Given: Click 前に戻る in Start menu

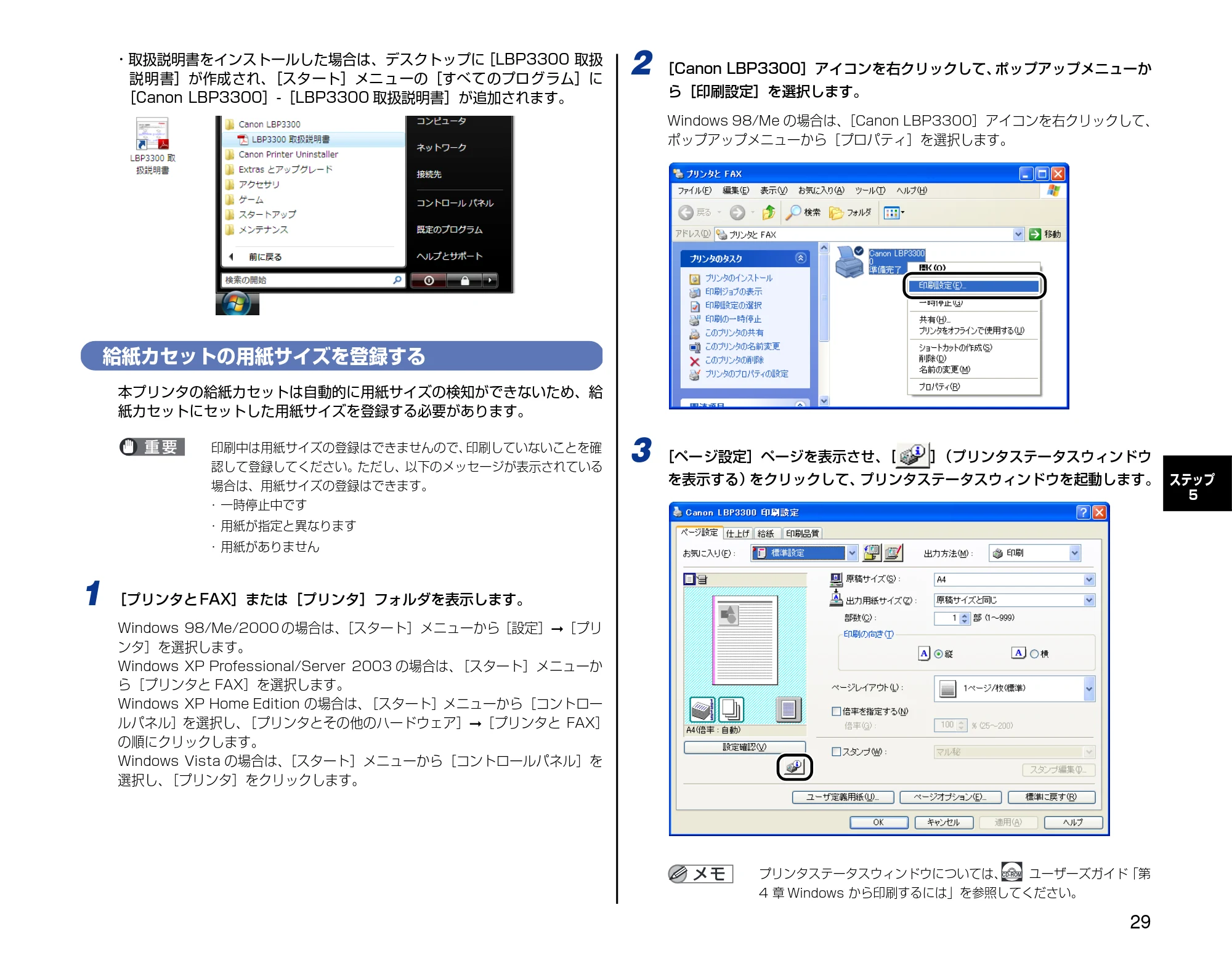Looking at the screenshot, I should click(x=265, y=257).
